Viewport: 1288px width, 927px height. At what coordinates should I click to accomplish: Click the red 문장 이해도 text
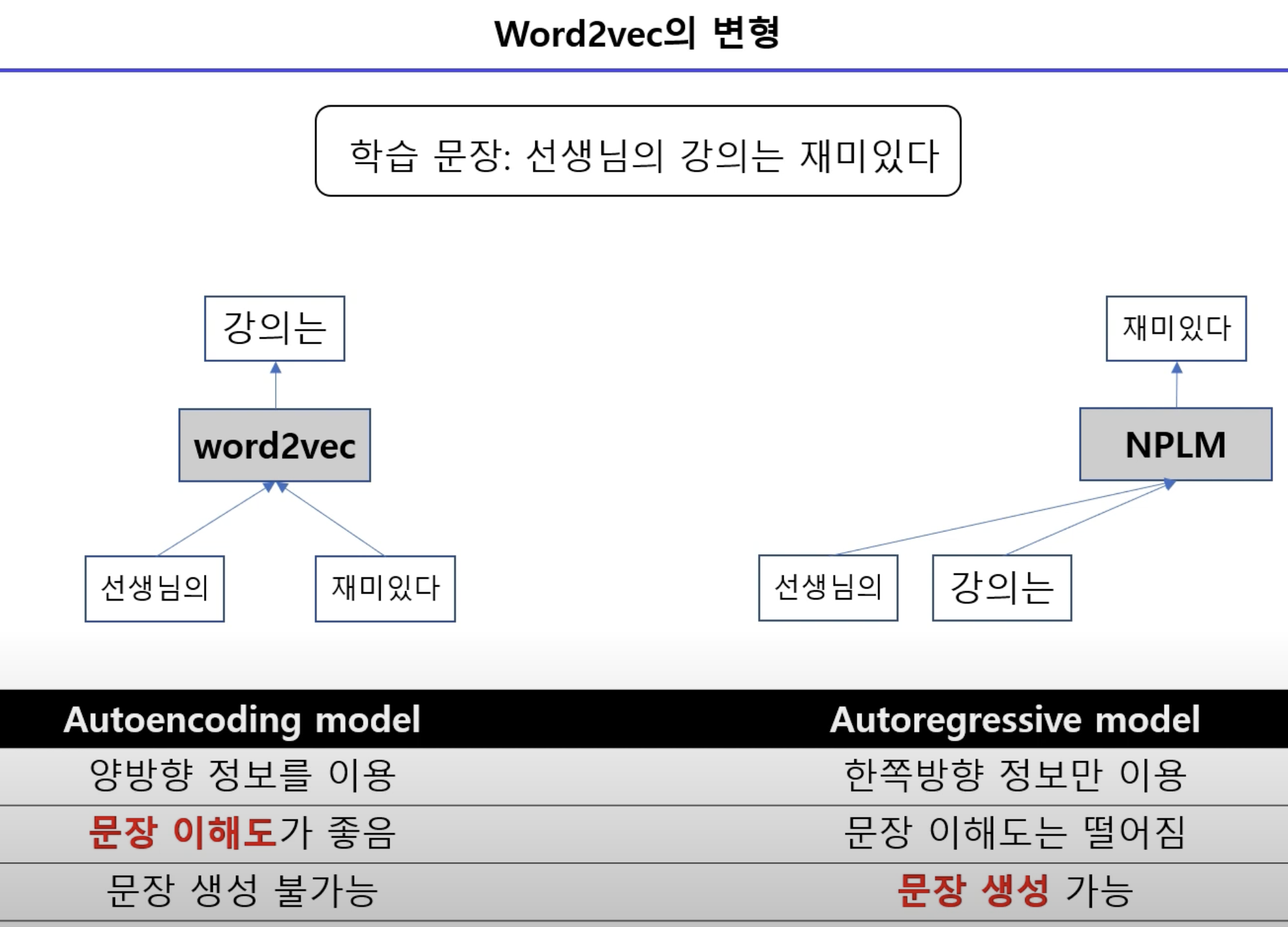point(183,832)
